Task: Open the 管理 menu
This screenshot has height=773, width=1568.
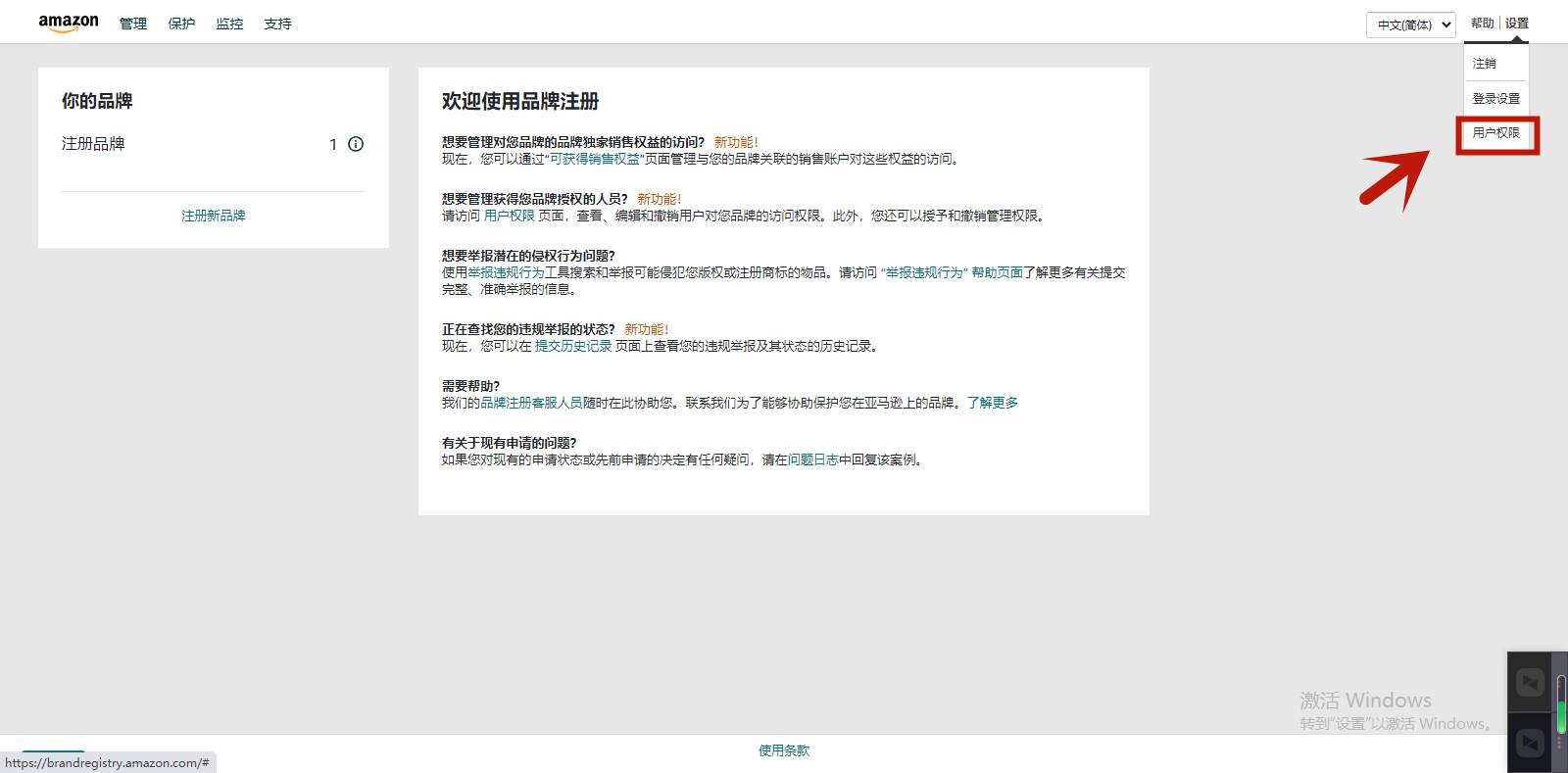Action: tap(133, 24)
